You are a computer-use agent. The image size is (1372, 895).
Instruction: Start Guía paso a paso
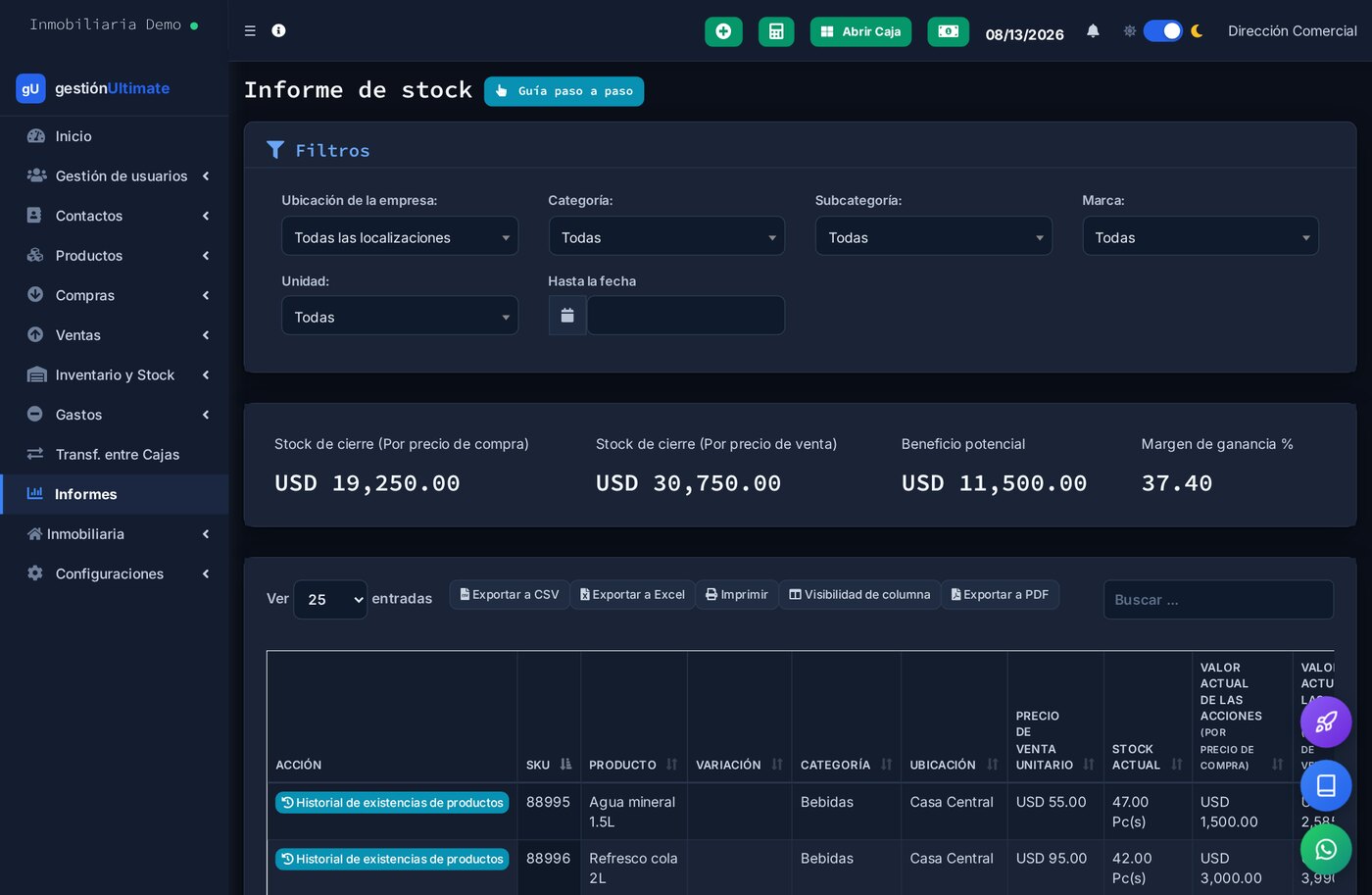pyautogui.click(x=563, y=91)
